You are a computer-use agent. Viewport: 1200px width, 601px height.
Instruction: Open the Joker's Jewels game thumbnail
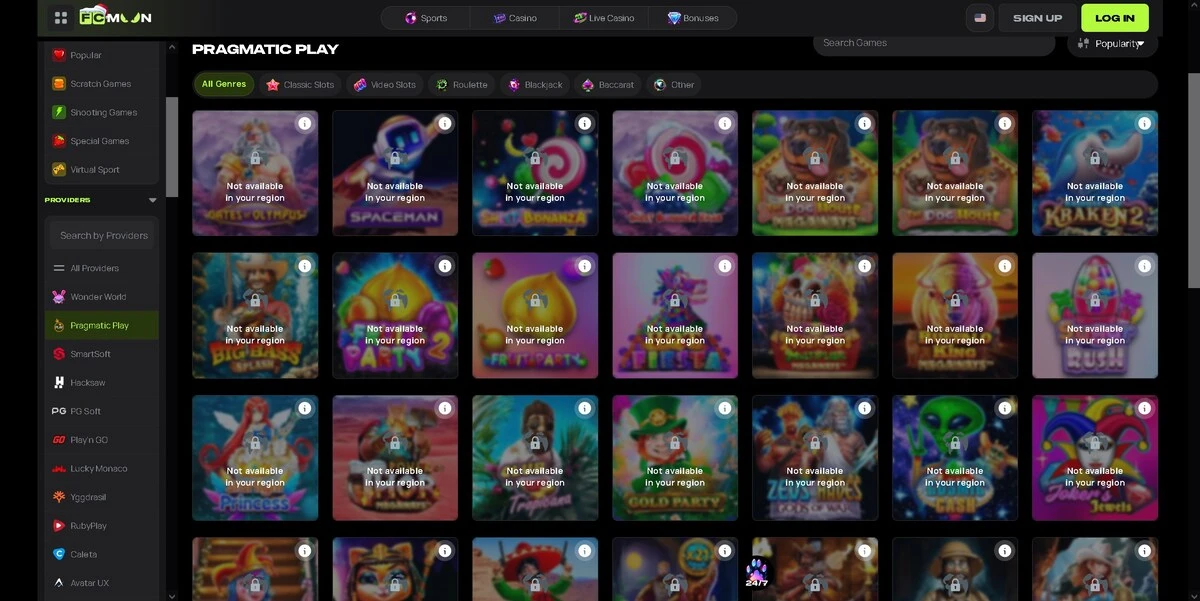1095,458
